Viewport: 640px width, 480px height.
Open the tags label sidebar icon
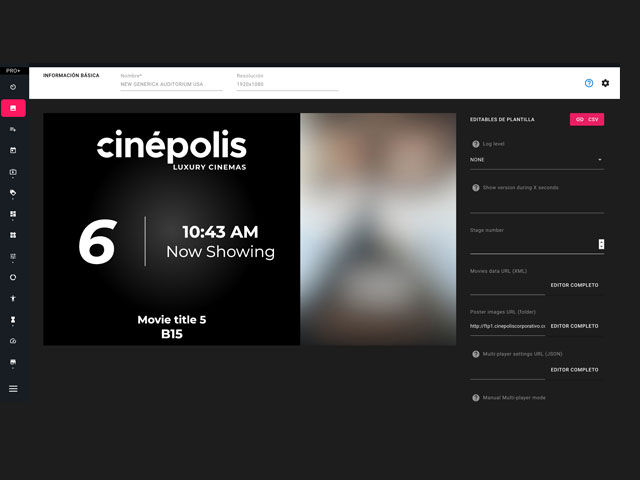(13, 193)
